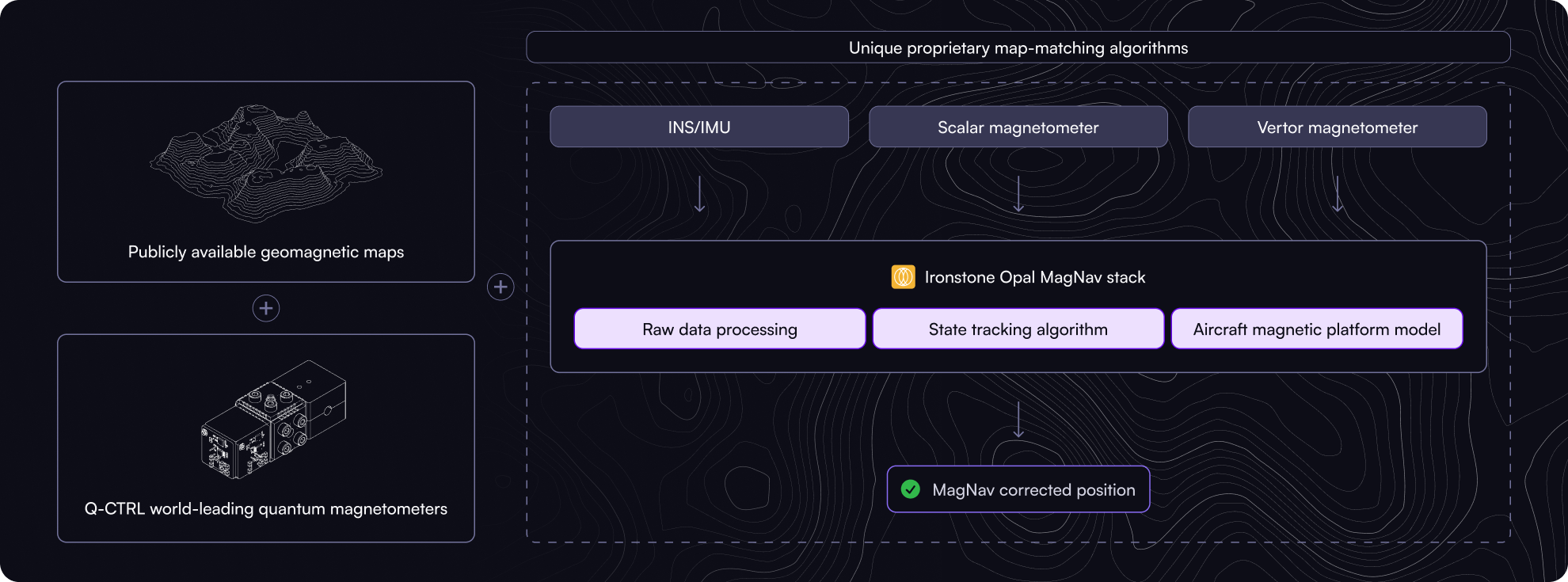Click the Unique proprietary map-matching algorithms header
Screen dimensions: 1568x582
pos(1018,48)
